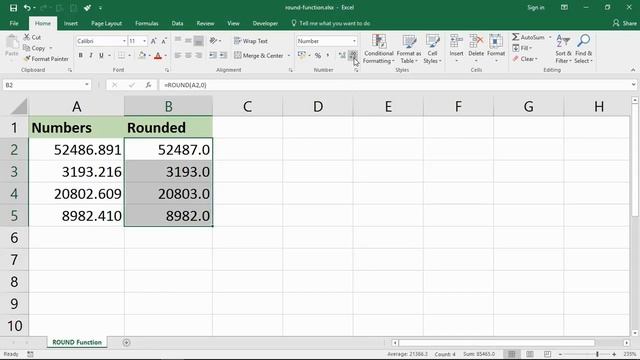The width and height of the screenshot is (640, 360).
Task: Open the File tab
Action: coord(14,23)
